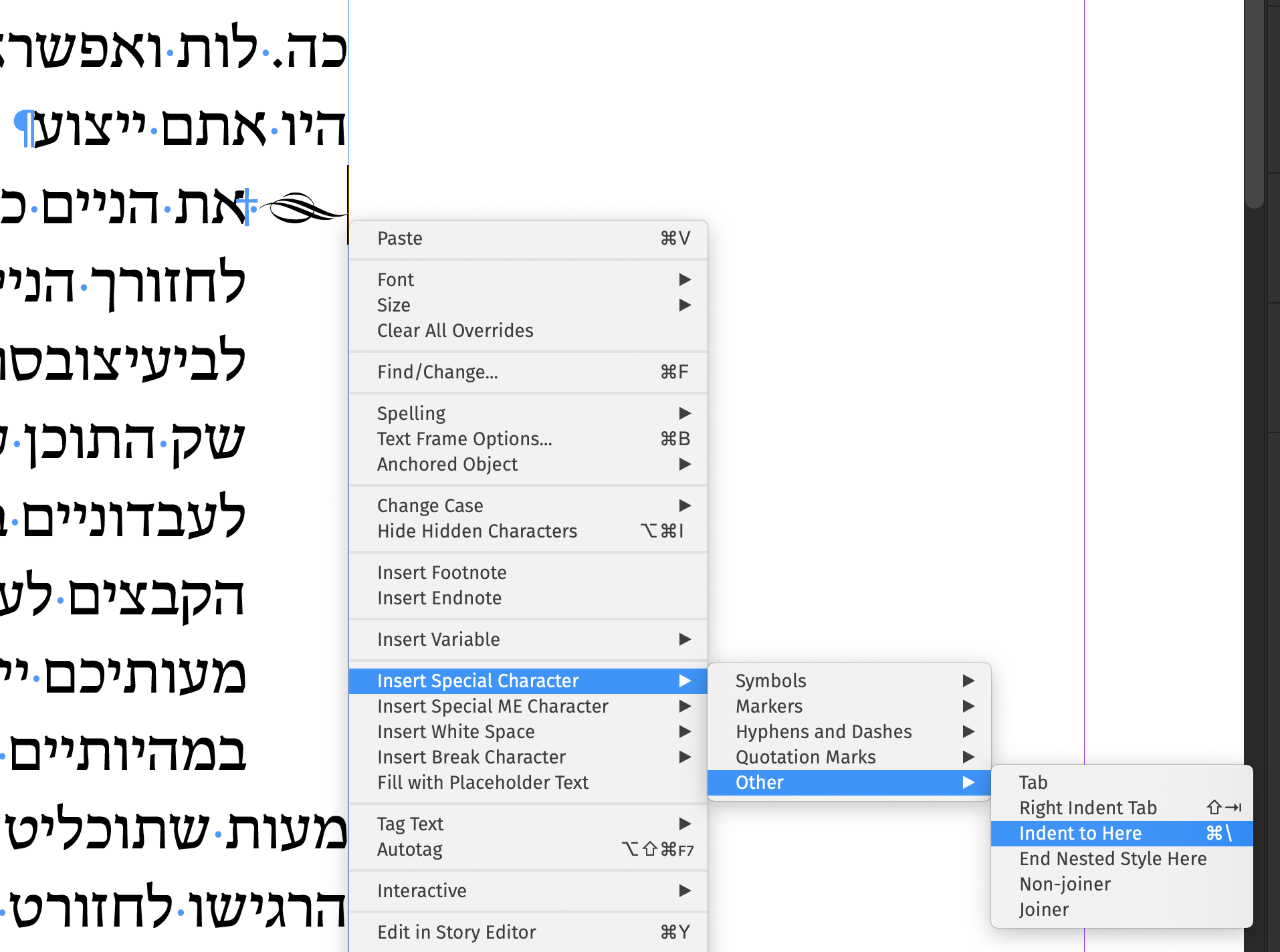Open Insert Break Character submenu
This screenshot has width=1280, height=952.
coord(528,757)
